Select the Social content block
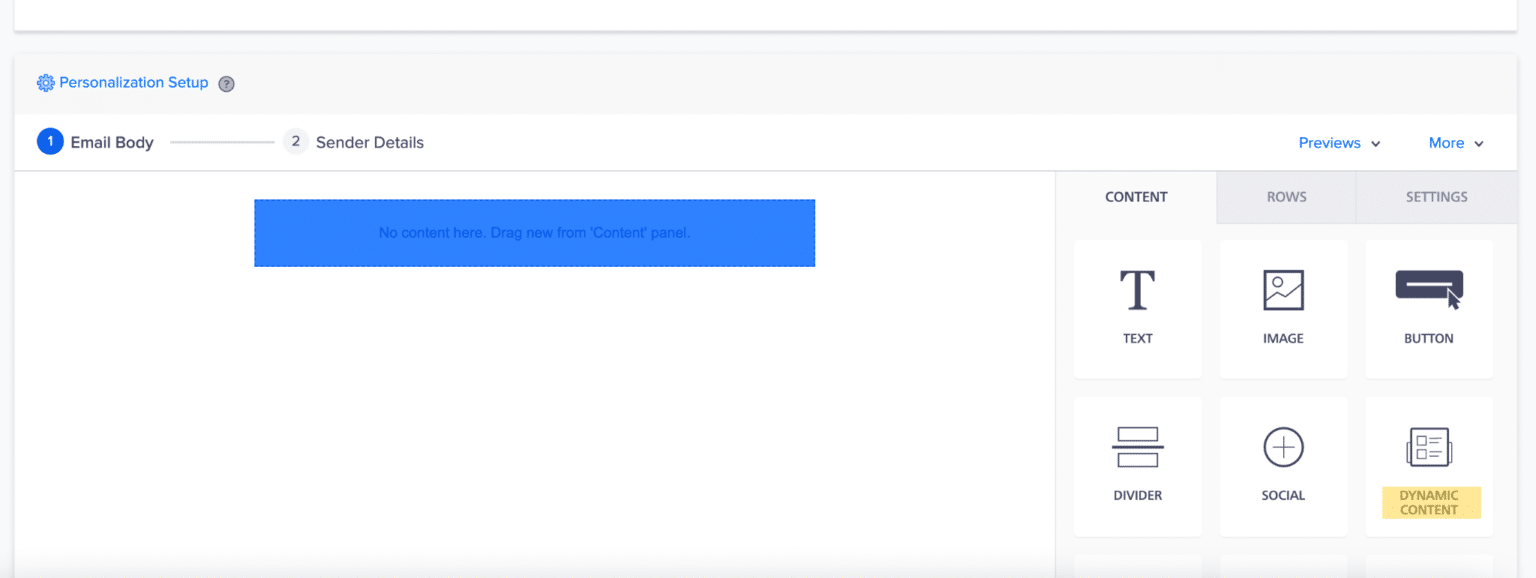Screen dimensions: 1536x578 coord(1283,465)
